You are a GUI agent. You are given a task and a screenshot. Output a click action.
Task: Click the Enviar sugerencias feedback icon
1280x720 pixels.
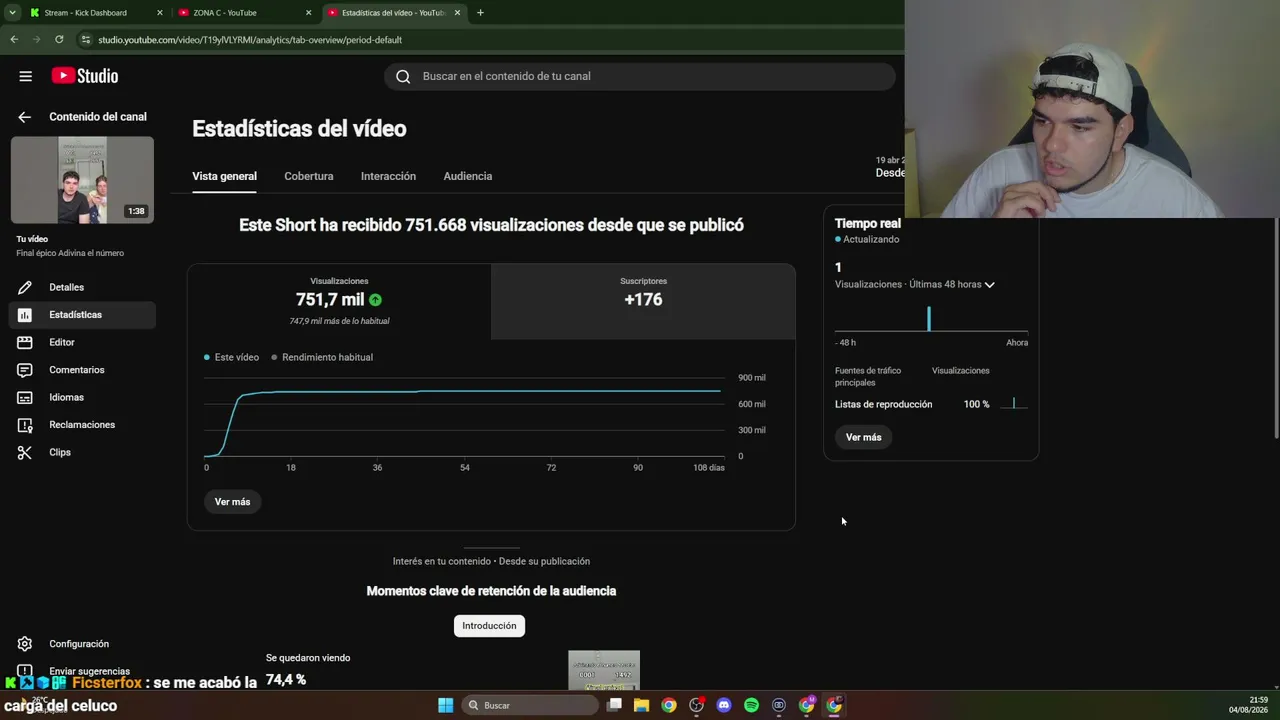(25, 671)
